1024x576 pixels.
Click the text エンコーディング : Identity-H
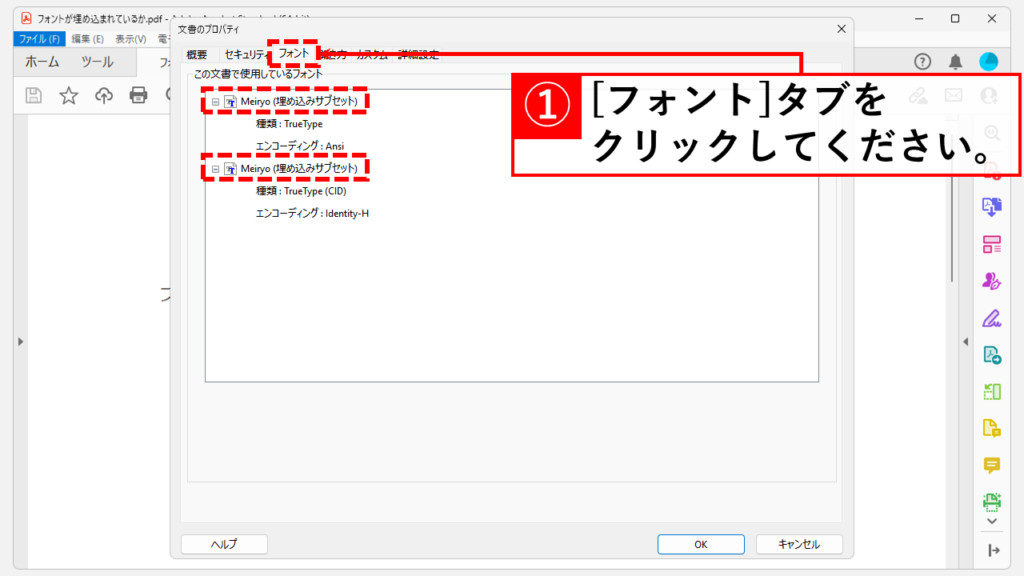point(312,214)
